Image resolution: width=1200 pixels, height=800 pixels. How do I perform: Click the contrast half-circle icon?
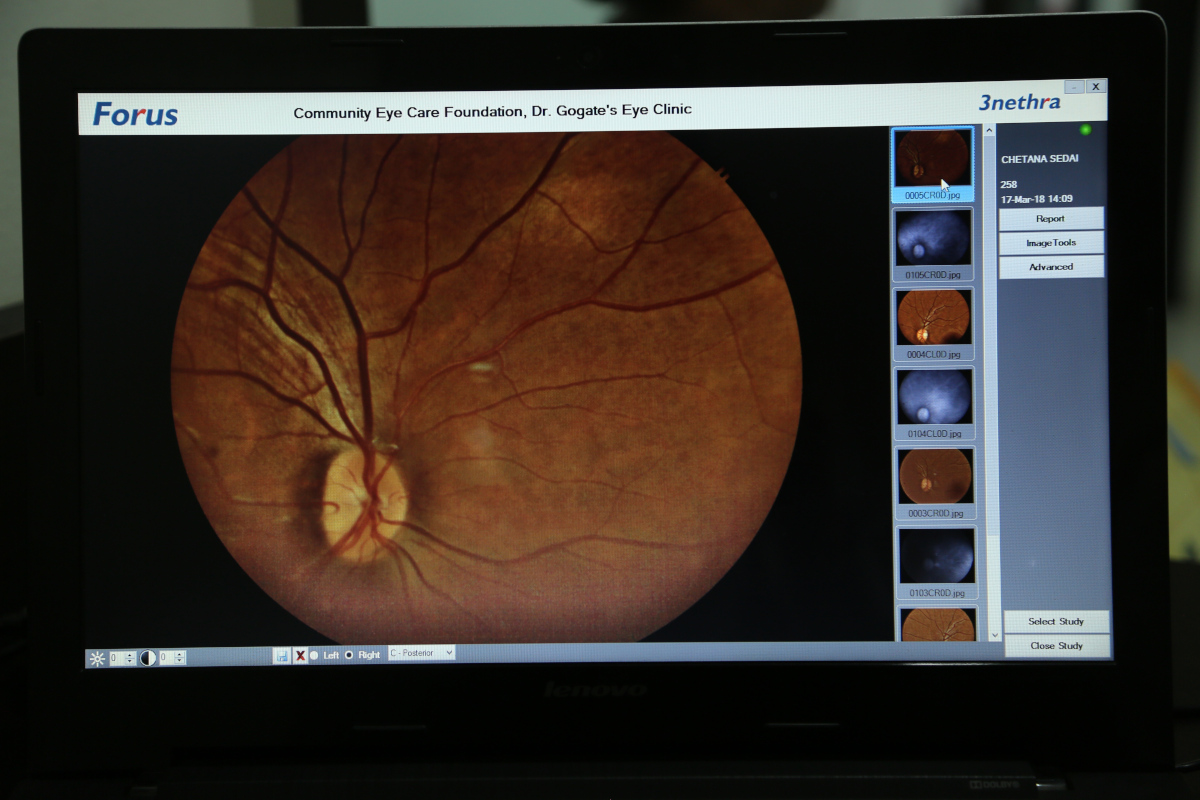[x=147, y=658]
